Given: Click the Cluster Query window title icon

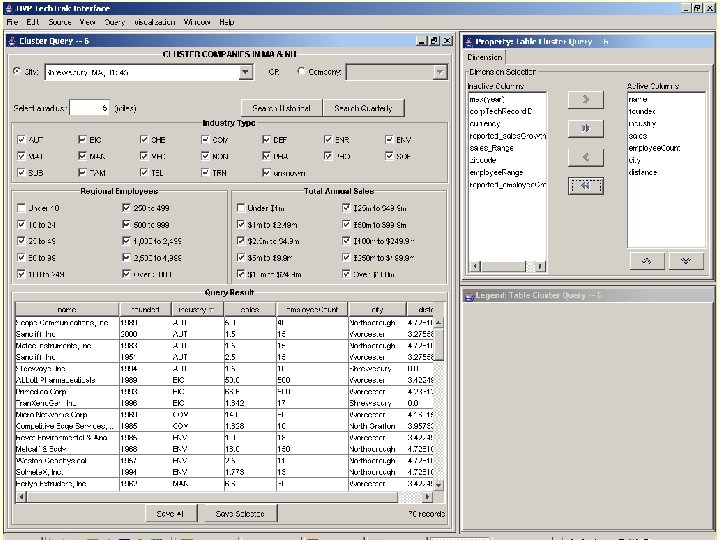Looking at the screenshot, I should pos(12,41).
